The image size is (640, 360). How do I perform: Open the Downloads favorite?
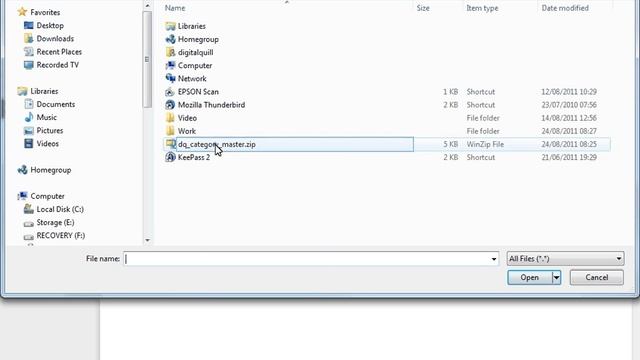coord(55,38)
